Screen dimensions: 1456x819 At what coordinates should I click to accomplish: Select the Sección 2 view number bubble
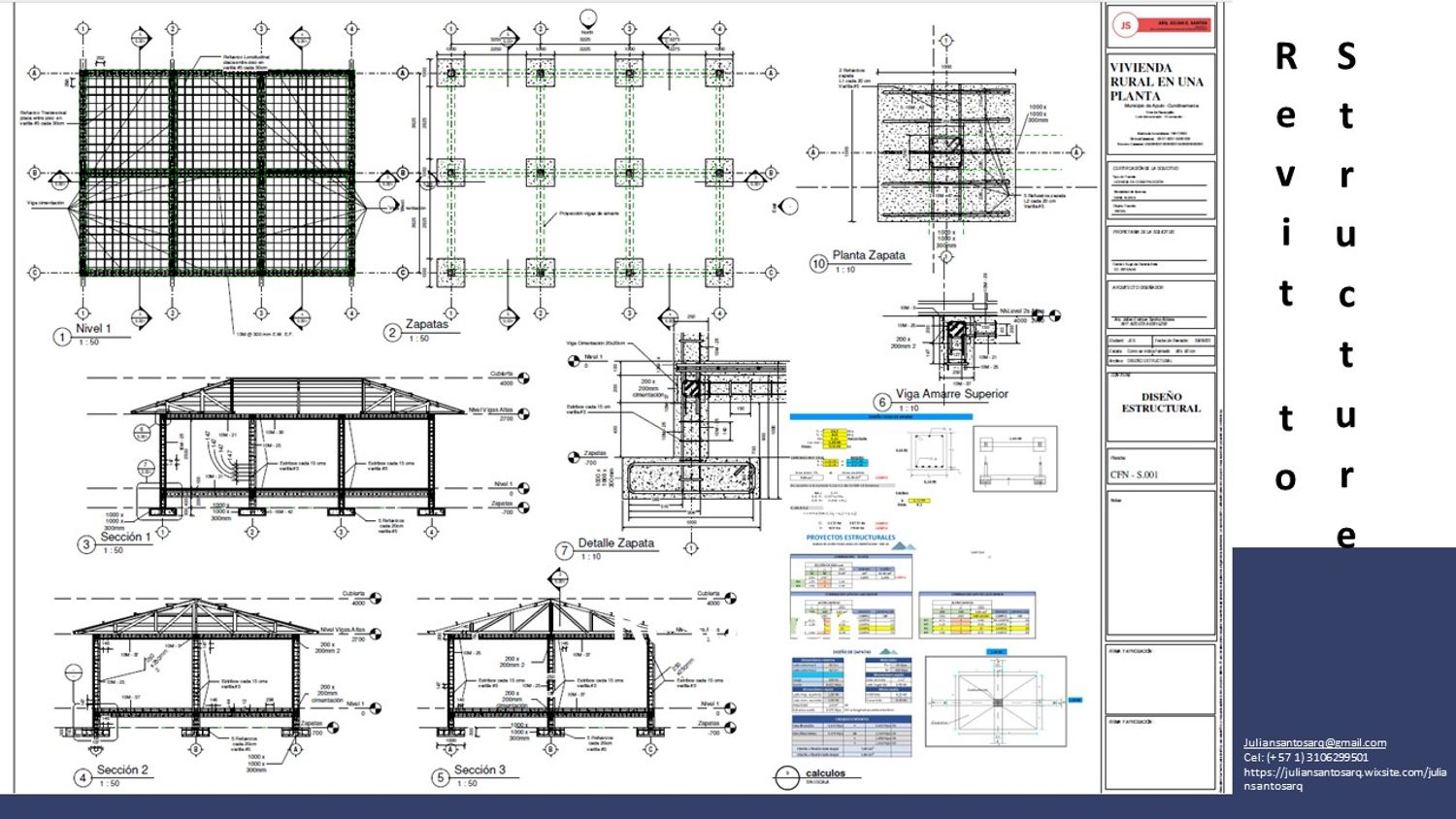pos(83,777)
